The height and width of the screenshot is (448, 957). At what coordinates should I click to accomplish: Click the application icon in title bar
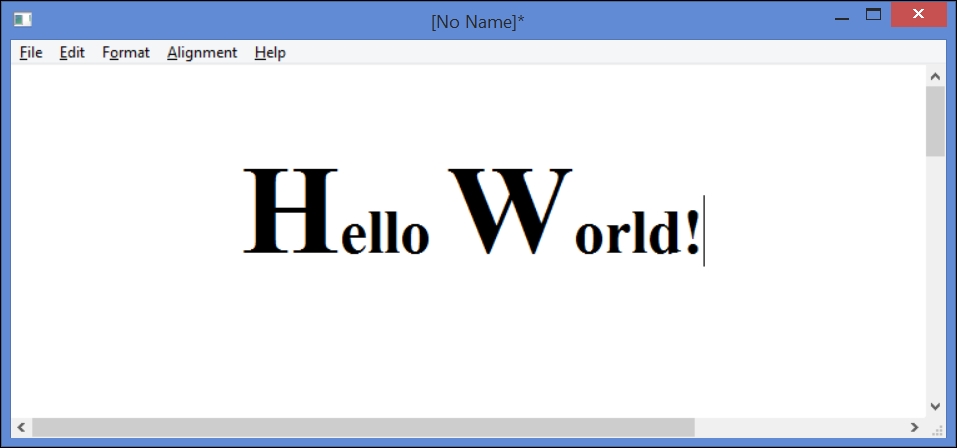tap(23, 20)
